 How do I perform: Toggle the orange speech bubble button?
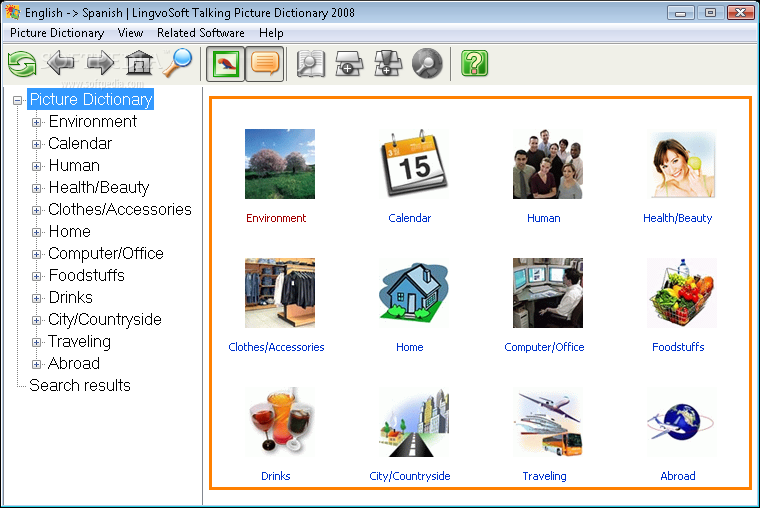point(265,64)
